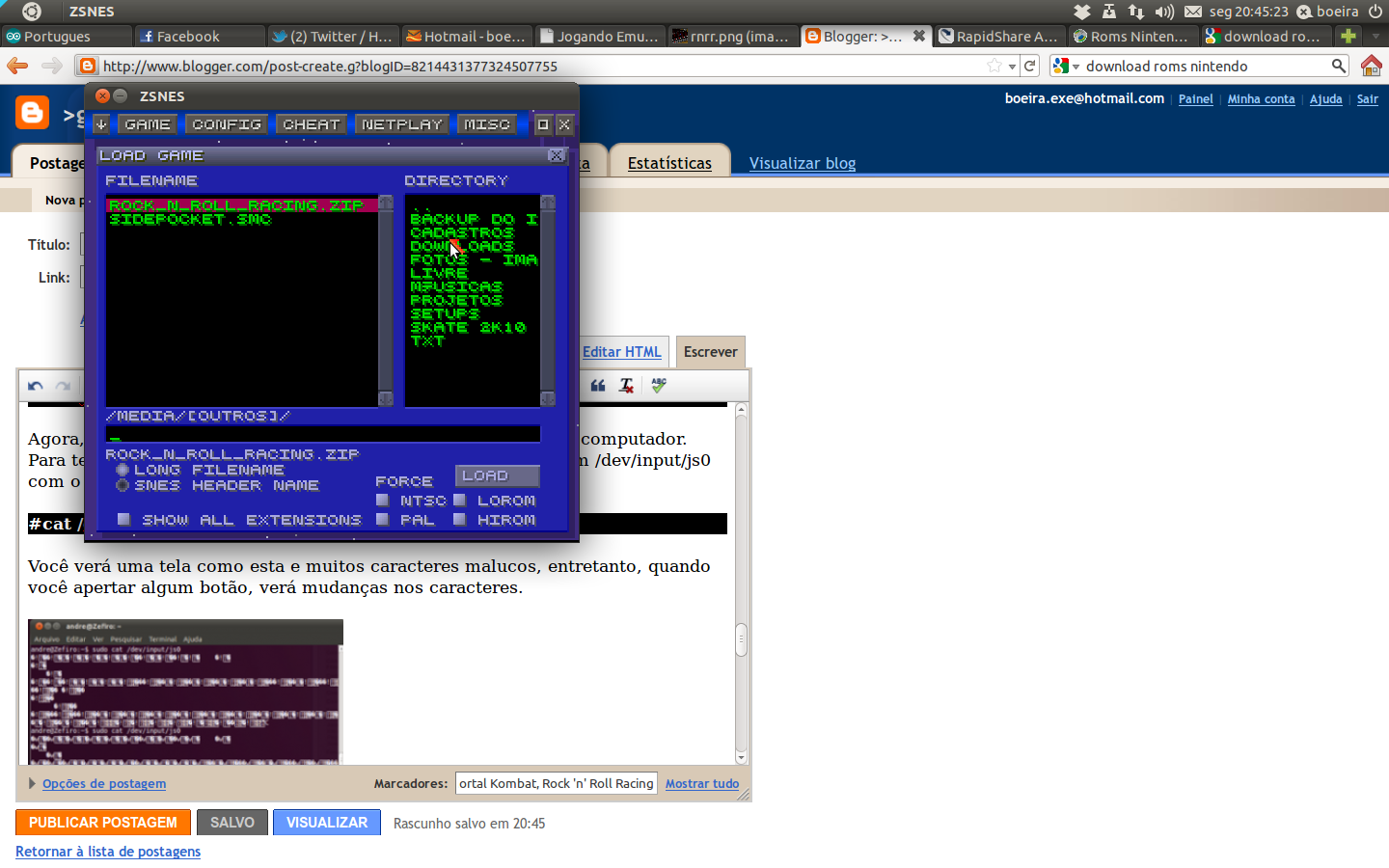Click the undo icon in Blogger editor
This screenshot has height=868, width=1389.
pyautogui.click(x=36, y=386)
